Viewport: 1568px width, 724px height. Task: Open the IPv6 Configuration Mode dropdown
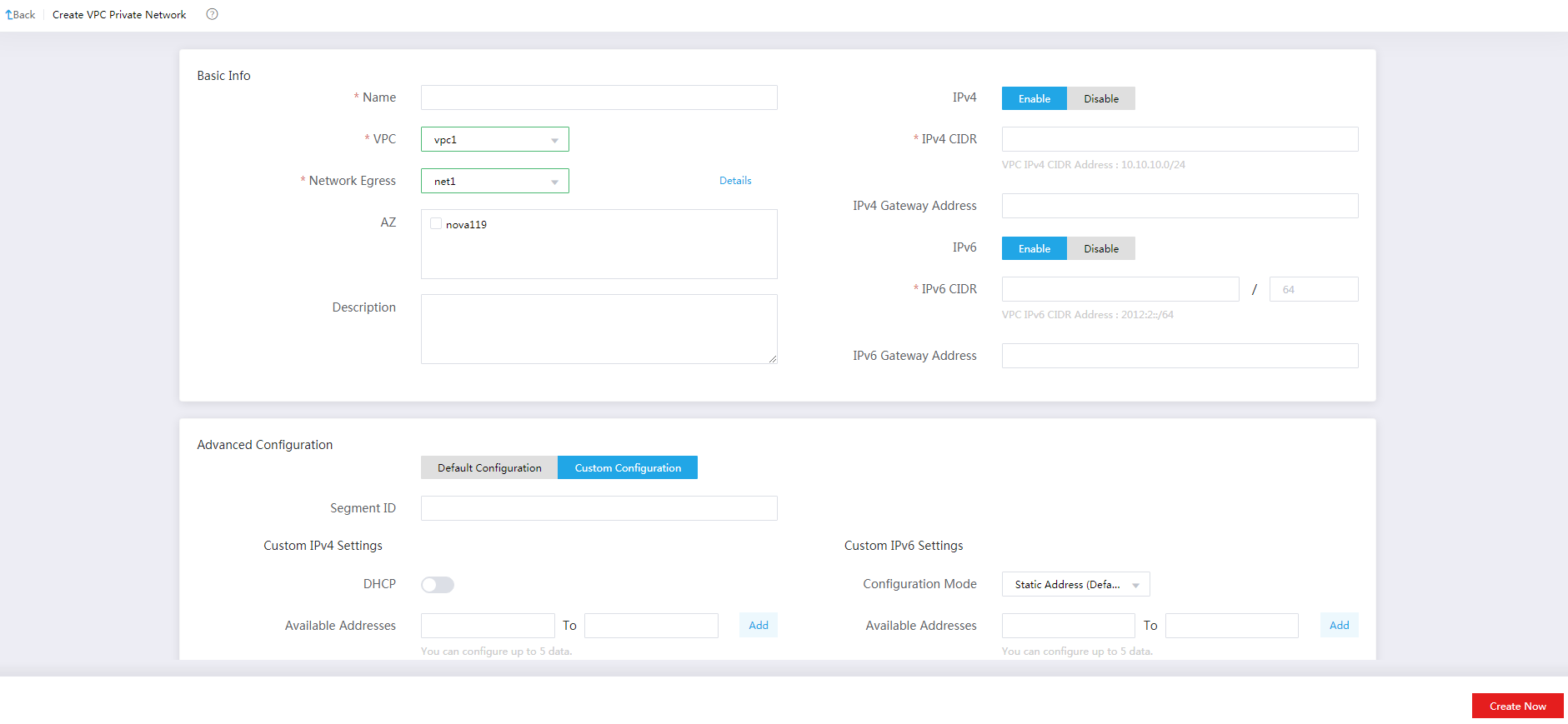(1075, 584)
